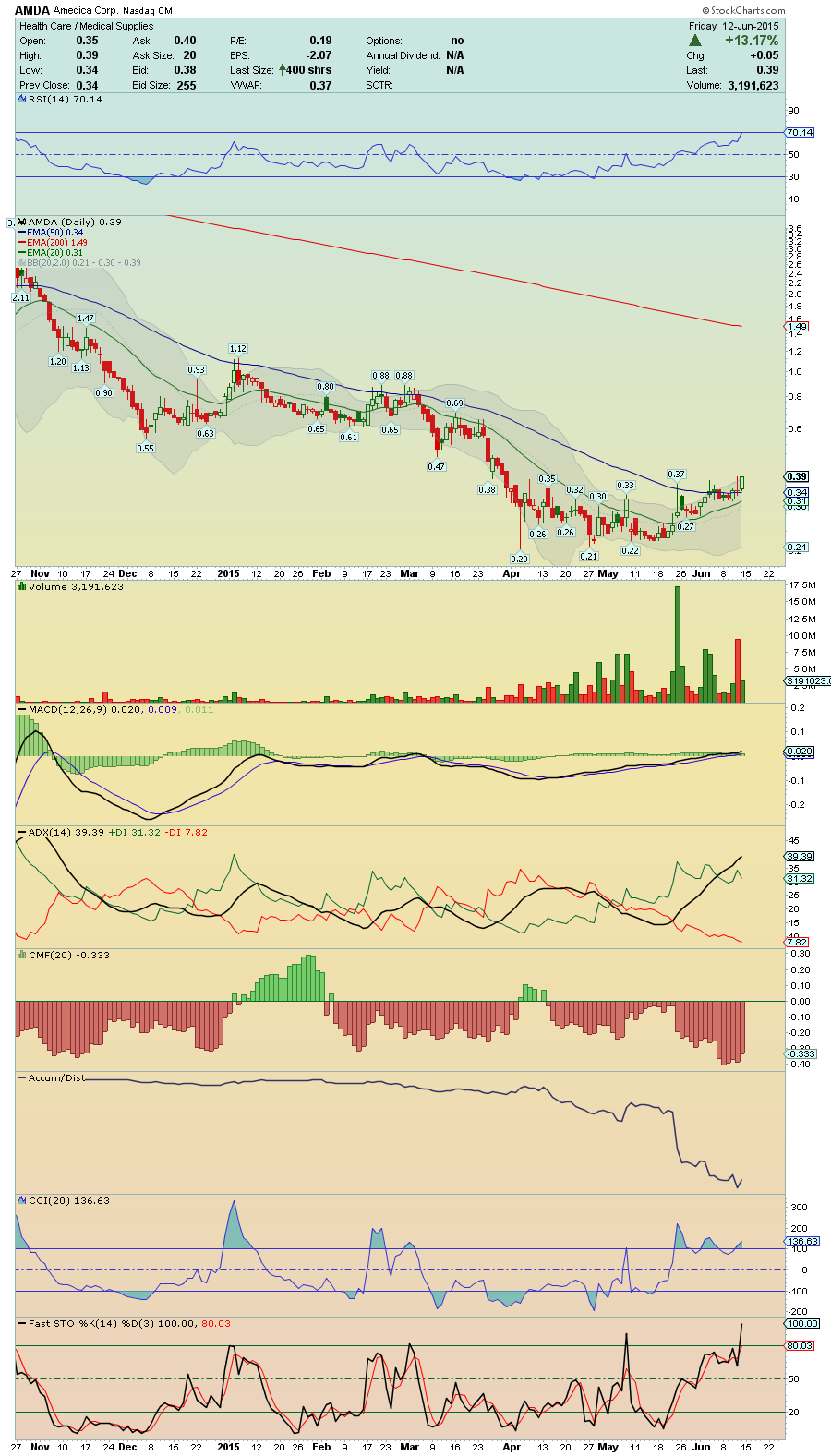This screenshot has height=1456, width=831.
Task: Click the Nov label on bottom date axis
Action: (40, 1447)
